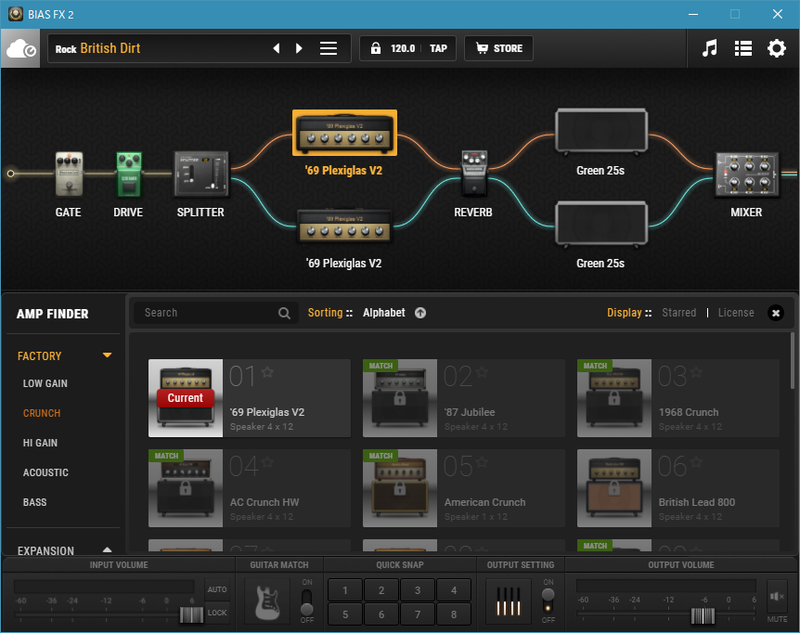Image resolution: width=800 pixels, height=633 pixels.
Task: Select the highlighted upper '69 Plexiglas V2 amp
Action: pos(344,133)
